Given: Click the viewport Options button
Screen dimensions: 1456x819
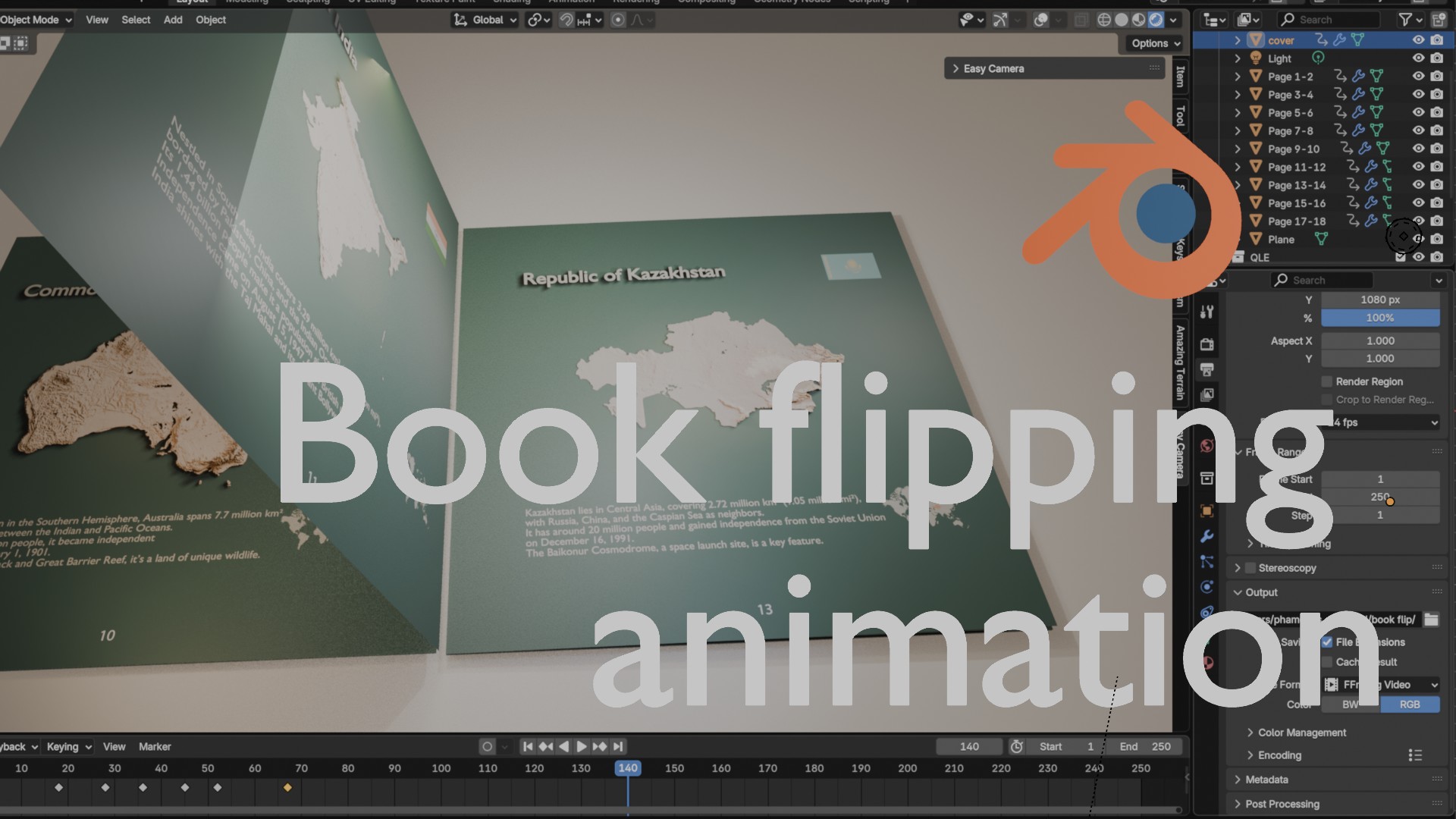Looking at the screenshot, I should click(x=1155, y=43).
